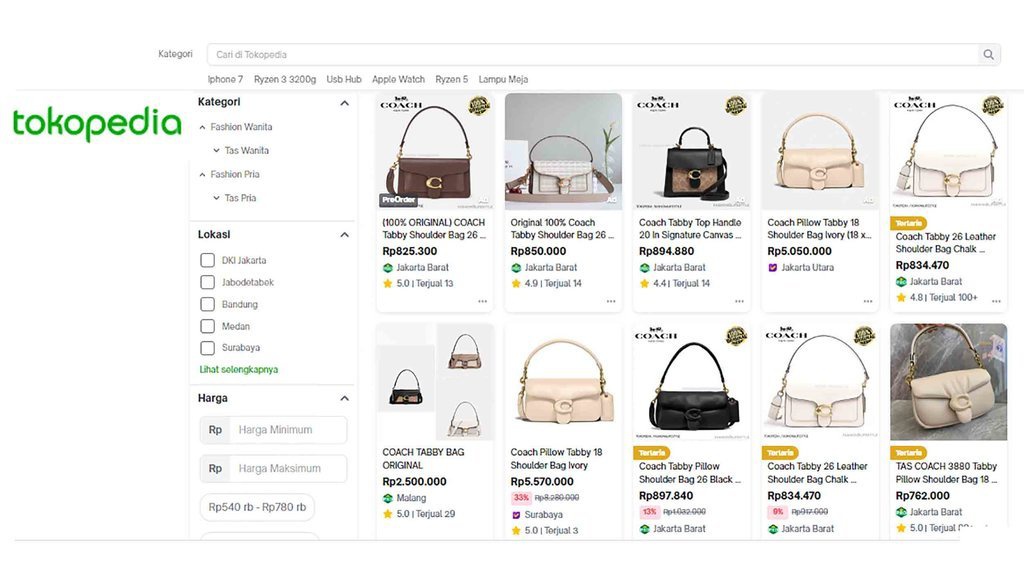Expand the Tas Wanita subcategory chevron
The height and width of the screenshot is (576, 1024).
[x=216, y=150]
